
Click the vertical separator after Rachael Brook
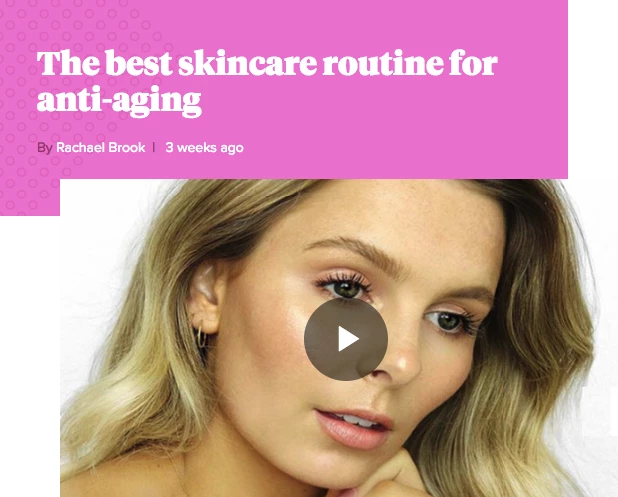click(154, 147)
